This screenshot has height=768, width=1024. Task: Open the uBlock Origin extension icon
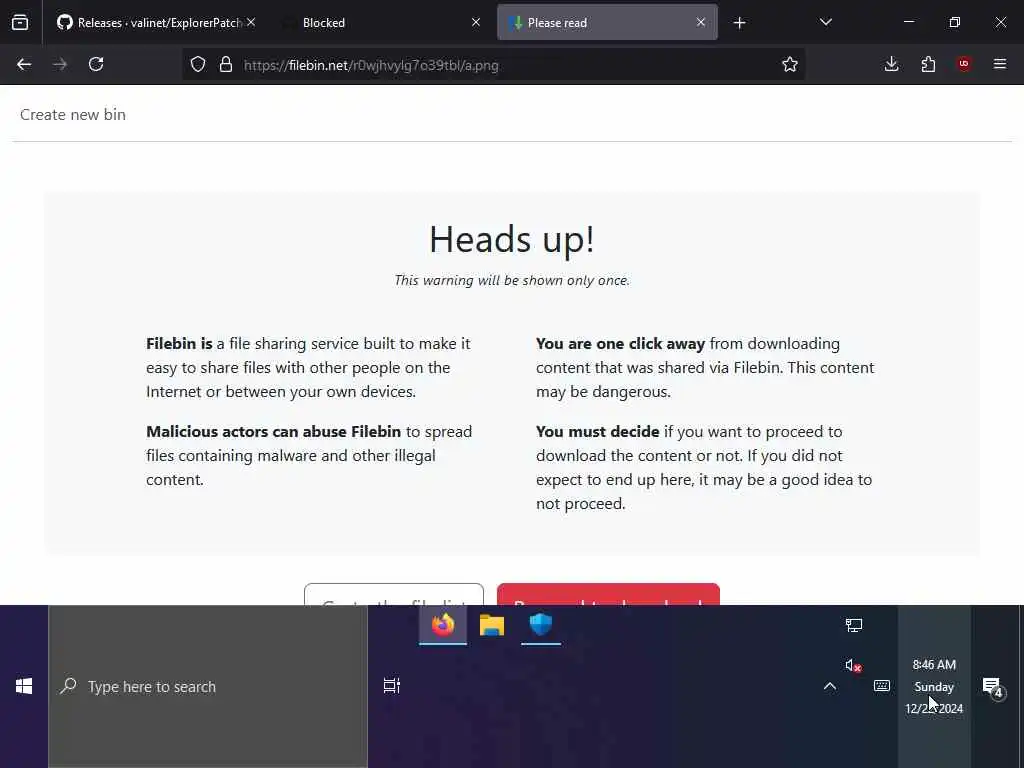pos(964,64)
